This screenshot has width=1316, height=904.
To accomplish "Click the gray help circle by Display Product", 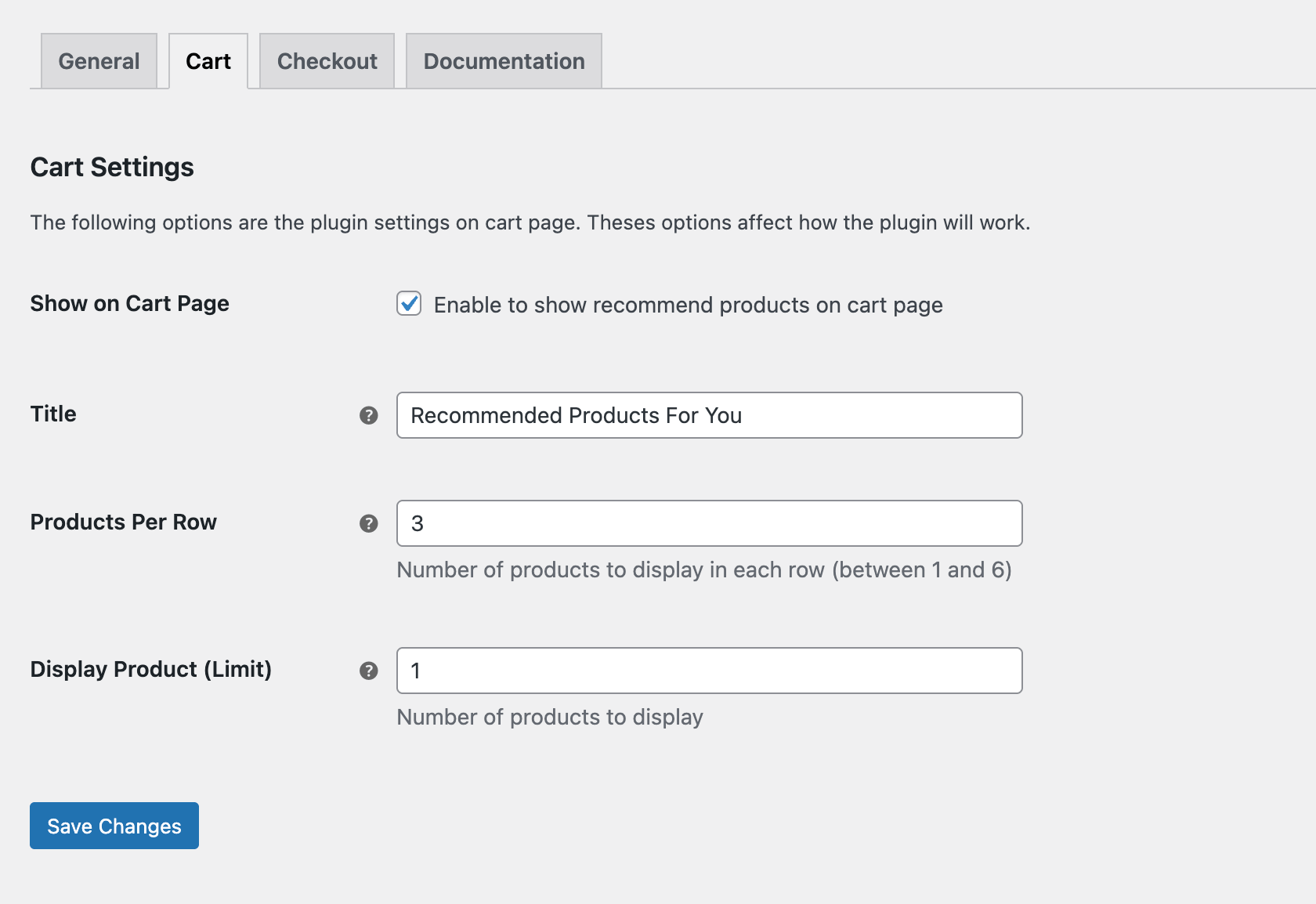I will click(x=367, y=671).
